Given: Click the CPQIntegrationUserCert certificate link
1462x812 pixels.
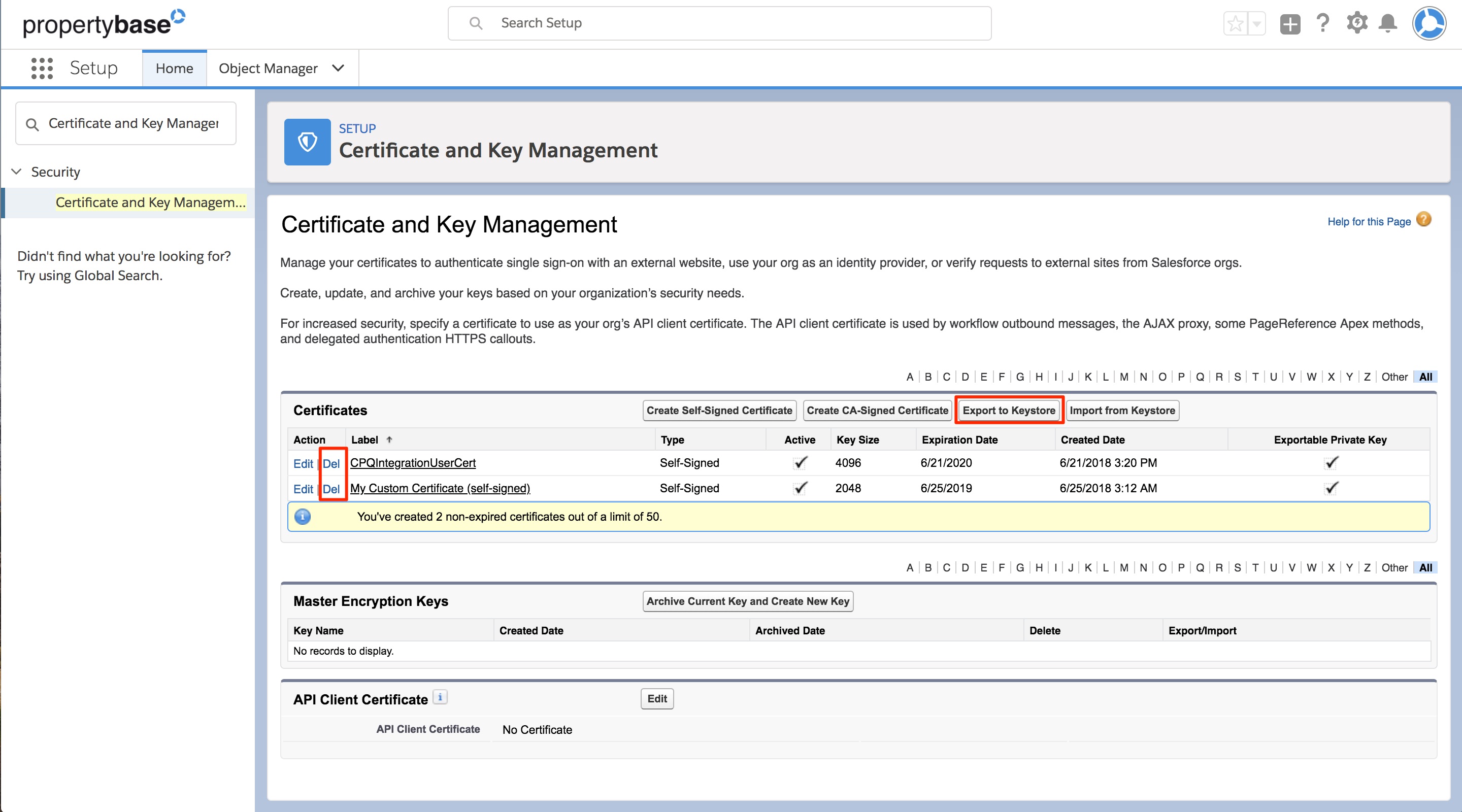Looking at the screenshot, I should 412,462.
